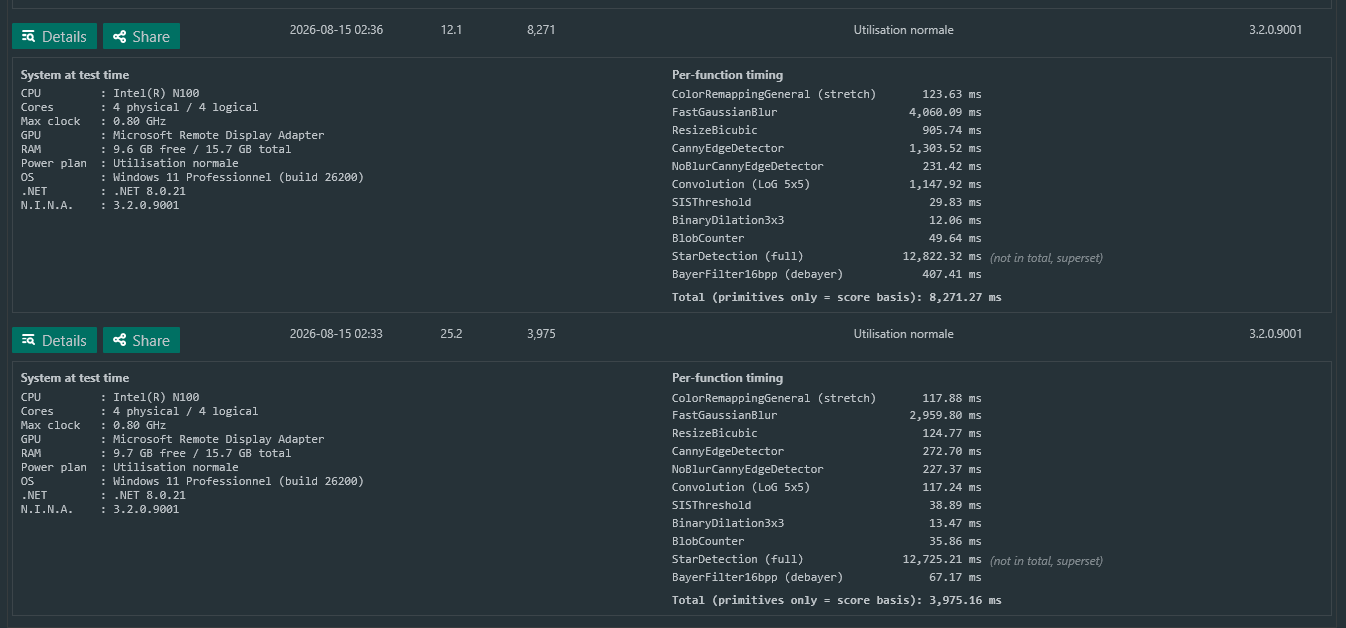Click SISThreshold value 29.83 ms
The width and height of the screenshot is (1346, 628).
pyautogui.click(x=955, y=202)
